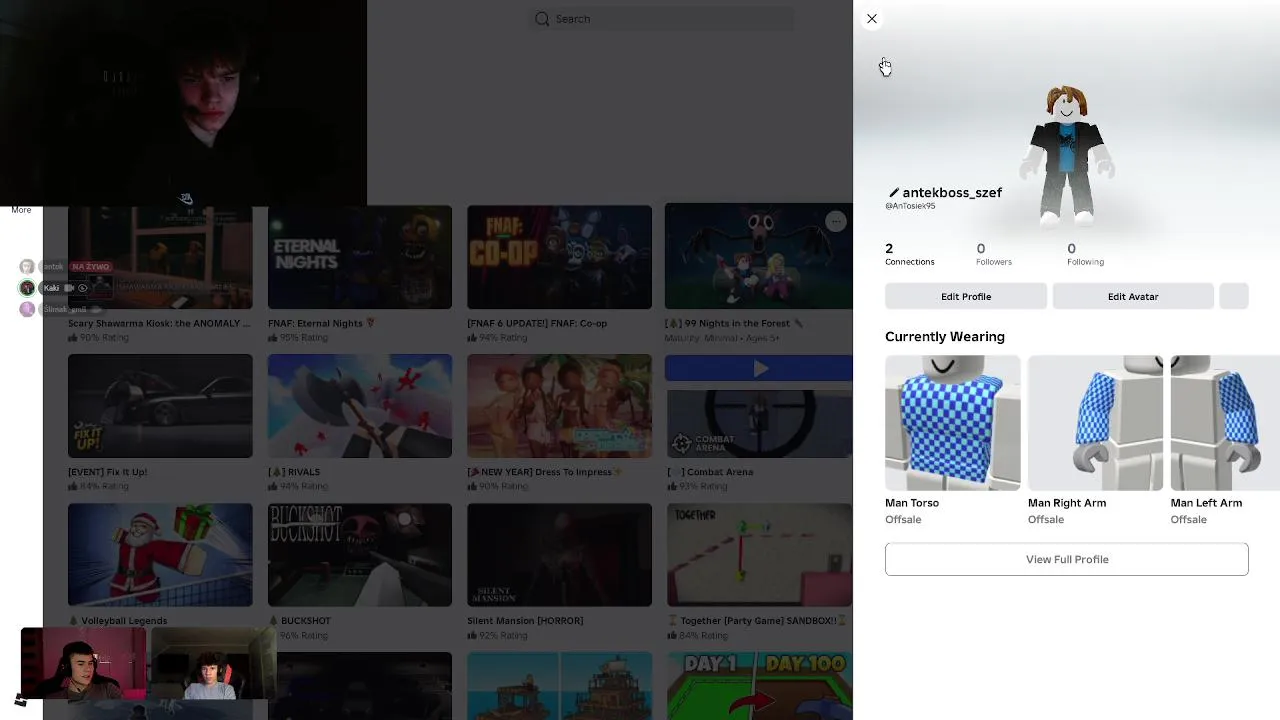Click the avatar character preview
The height and width of the screenshot is (720, 1280).
pos(1067,155)
